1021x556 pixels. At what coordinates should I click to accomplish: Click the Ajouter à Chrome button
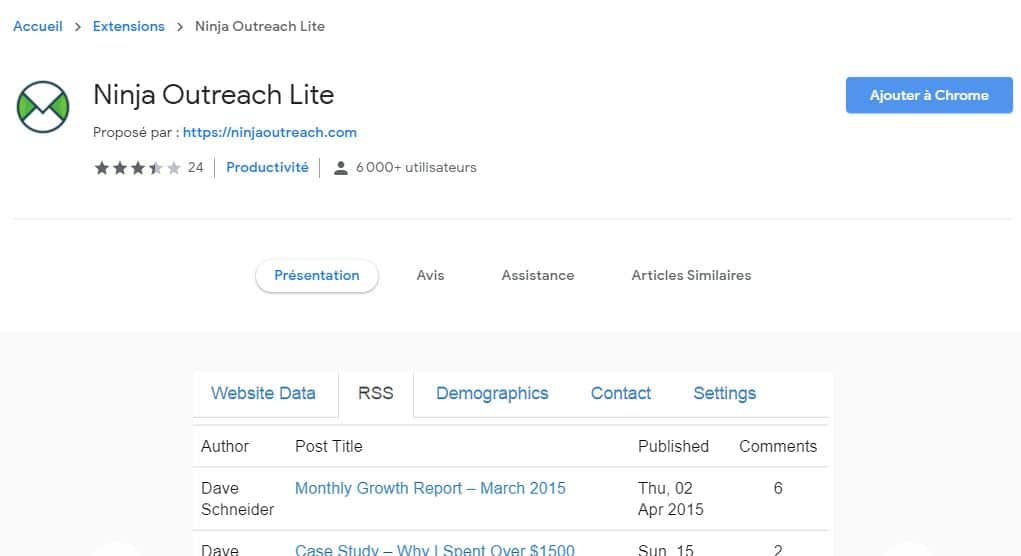[929, 95]
